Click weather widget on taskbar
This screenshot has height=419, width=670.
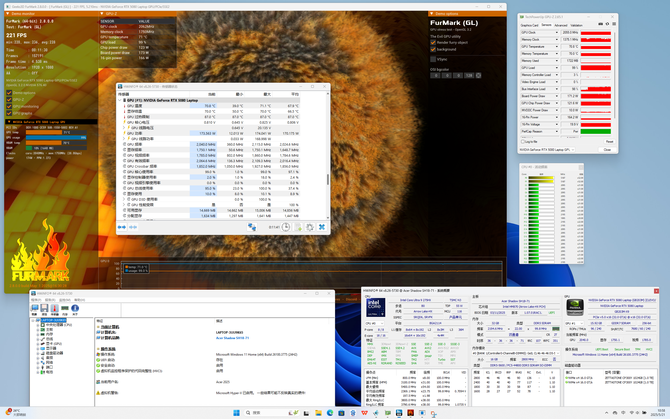(x=15, y=413)
